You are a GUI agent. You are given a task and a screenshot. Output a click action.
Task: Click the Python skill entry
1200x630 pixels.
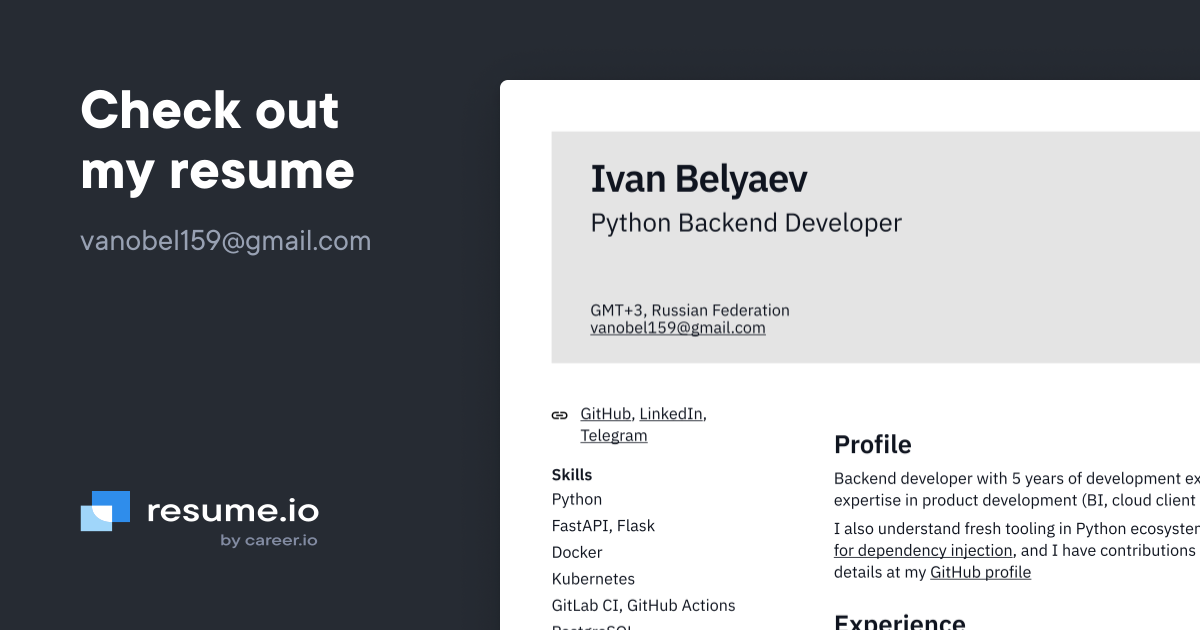[x=577, y=499]
